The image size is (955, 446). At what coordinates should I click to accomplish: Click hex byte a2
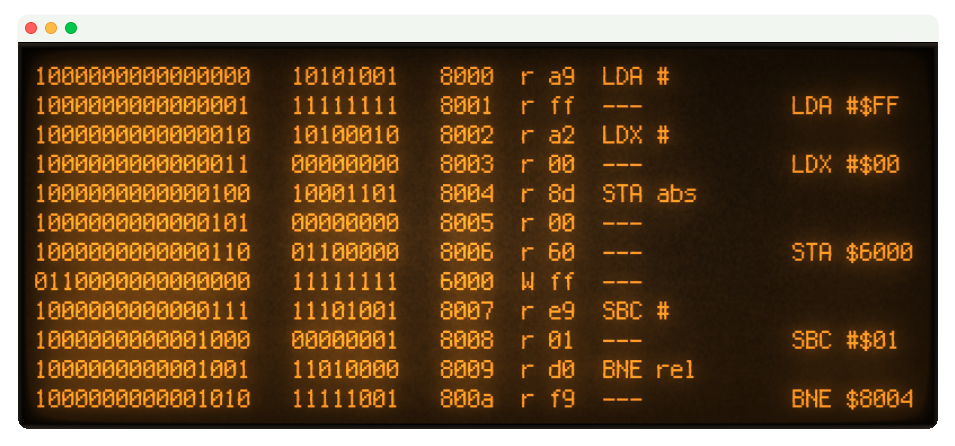click(562, 135)
